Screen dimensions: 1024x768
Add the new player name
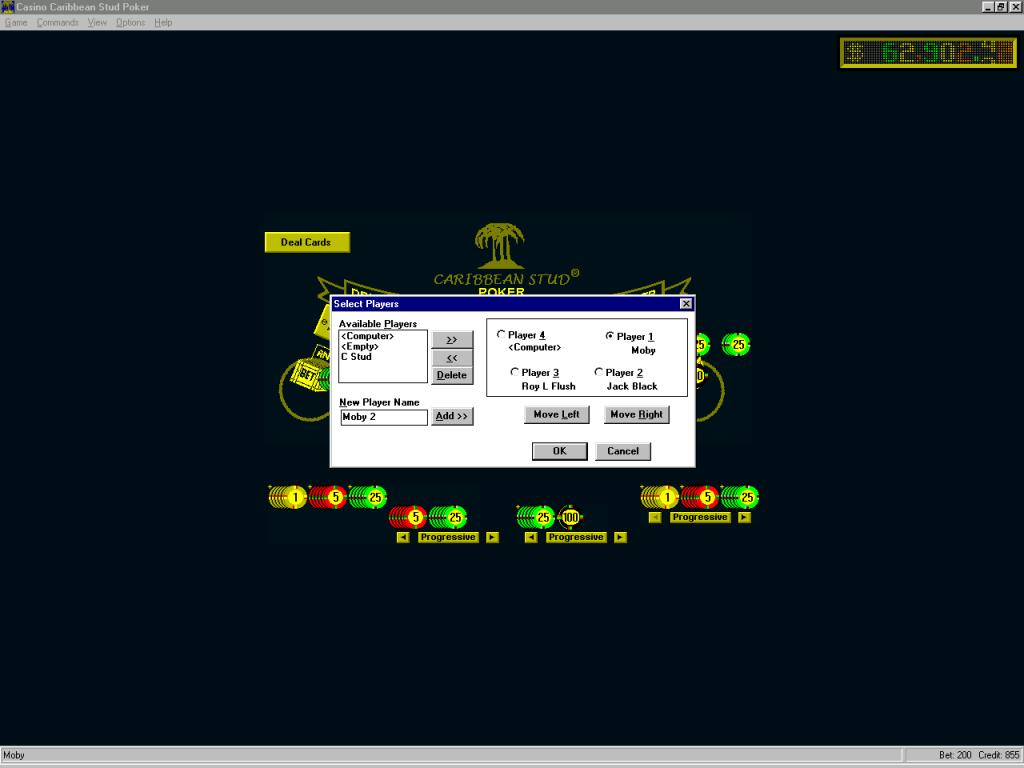(x=452, y=416)
